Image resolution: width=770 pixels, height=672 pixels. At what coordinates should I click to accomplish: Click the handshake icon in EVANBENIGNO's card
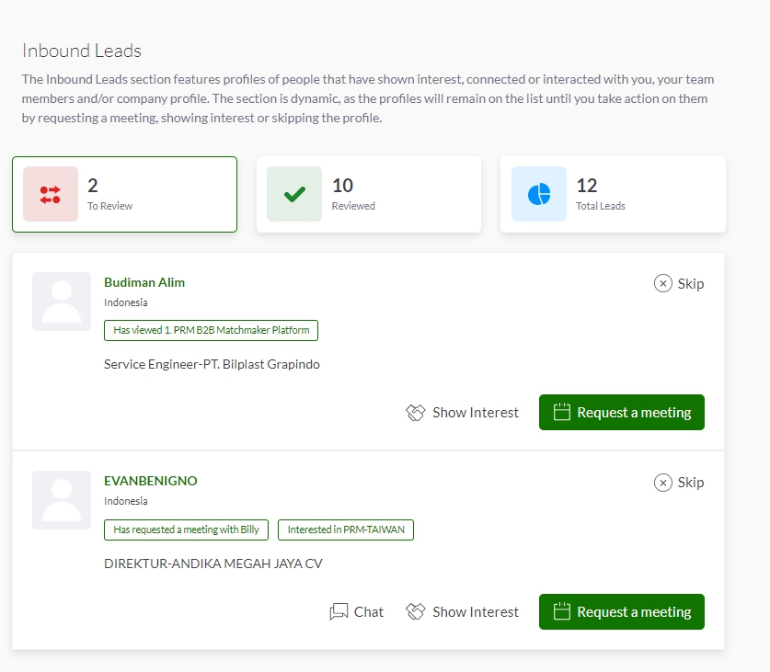click(415, 612)
